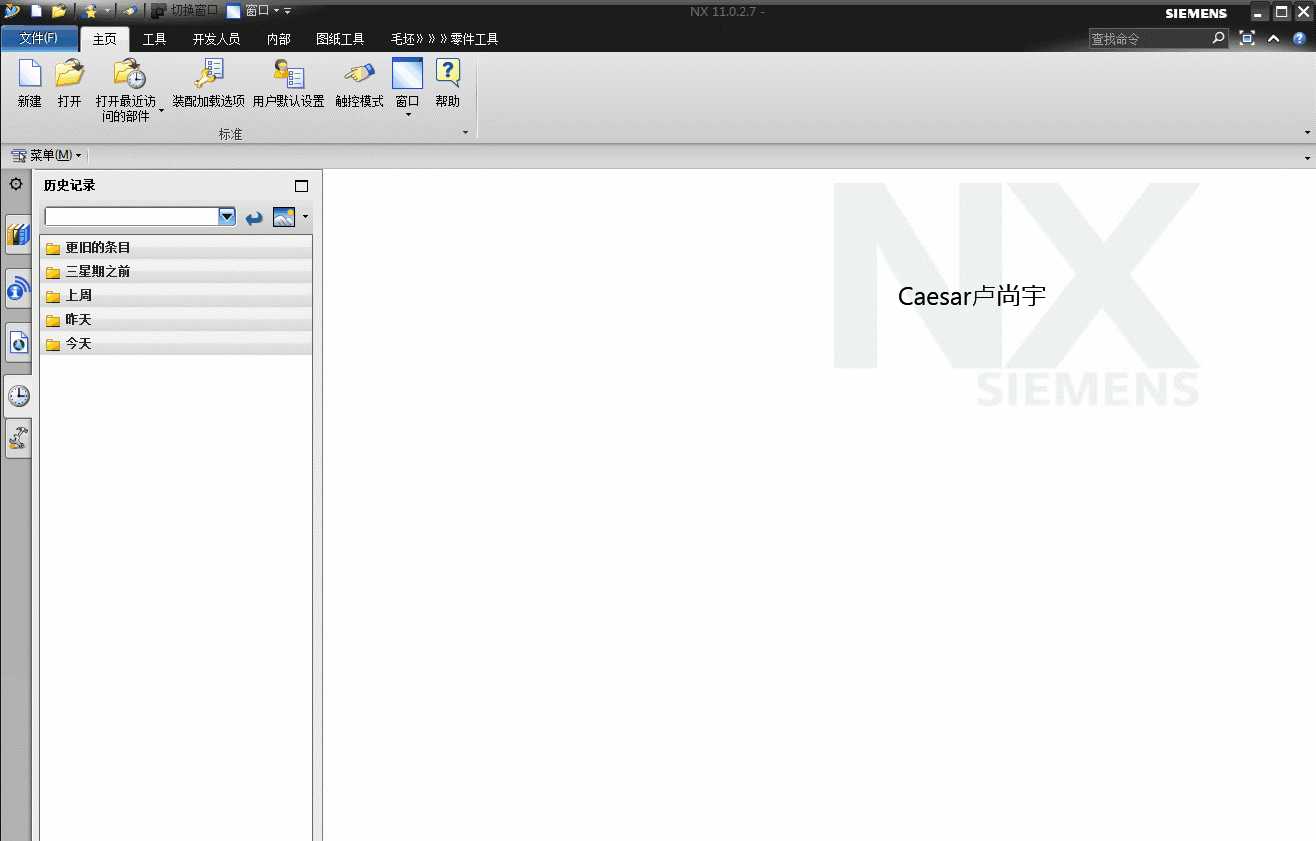Image resolution: width=1316 pixels, height=841 pixels.
Task: Open the resource bar settings gear
Action: point(16,184)
